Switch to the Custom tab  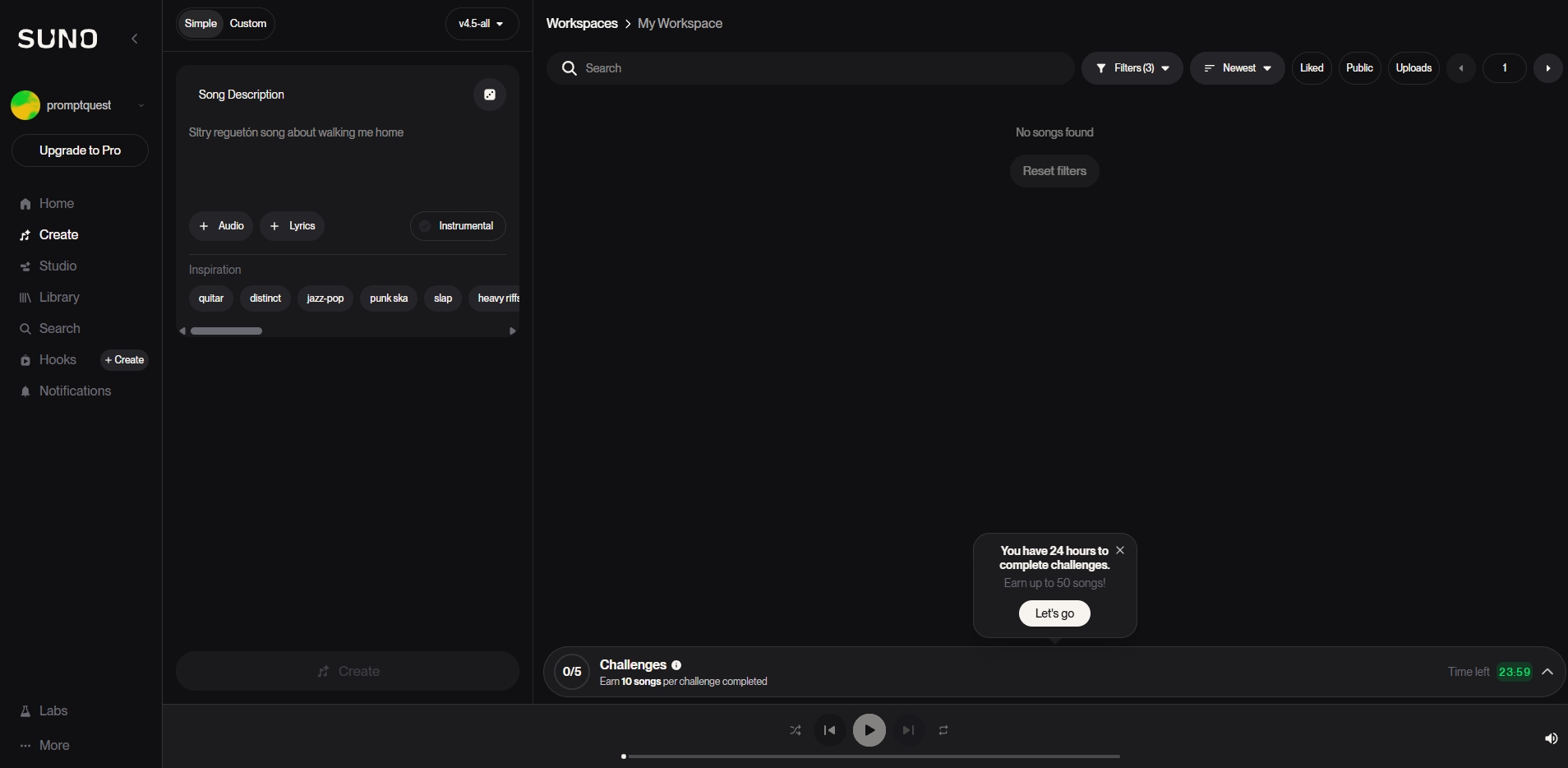248,24
